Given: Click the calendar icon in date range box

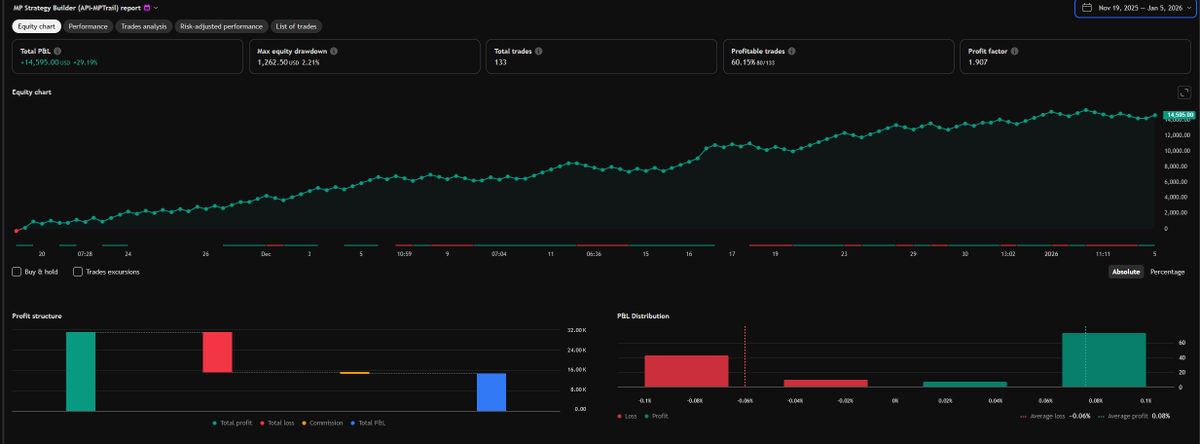Looking at the screenshot, I should point(1087,7).
